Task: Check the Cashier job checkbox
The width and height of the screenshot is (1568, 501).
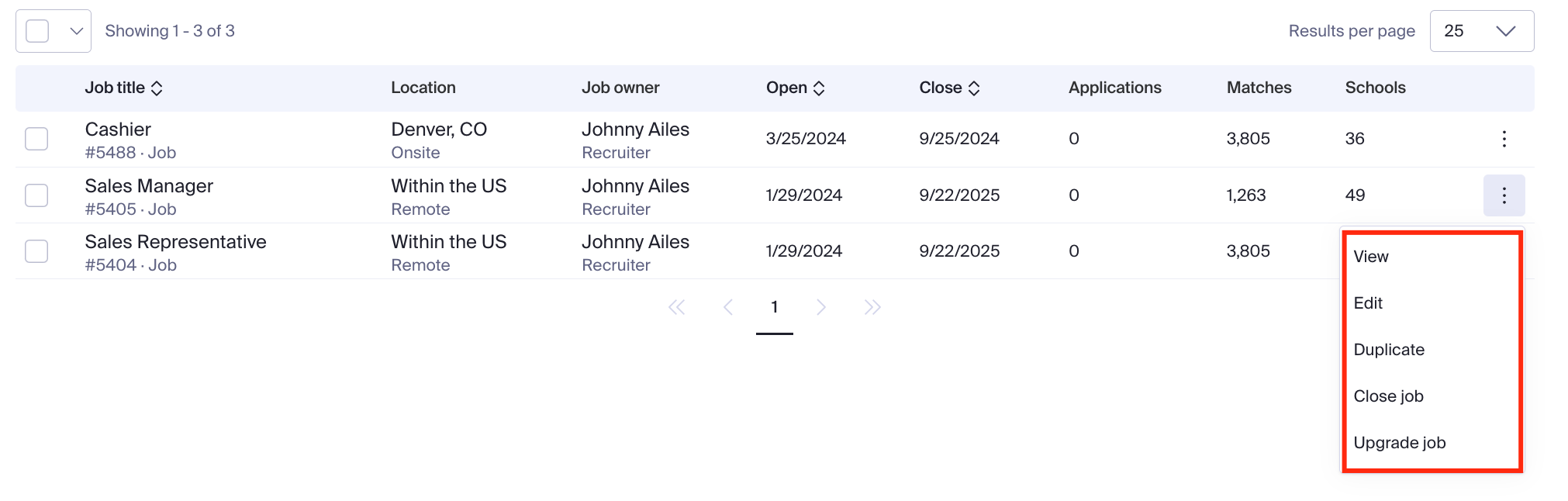Action: tap(36, 139)
